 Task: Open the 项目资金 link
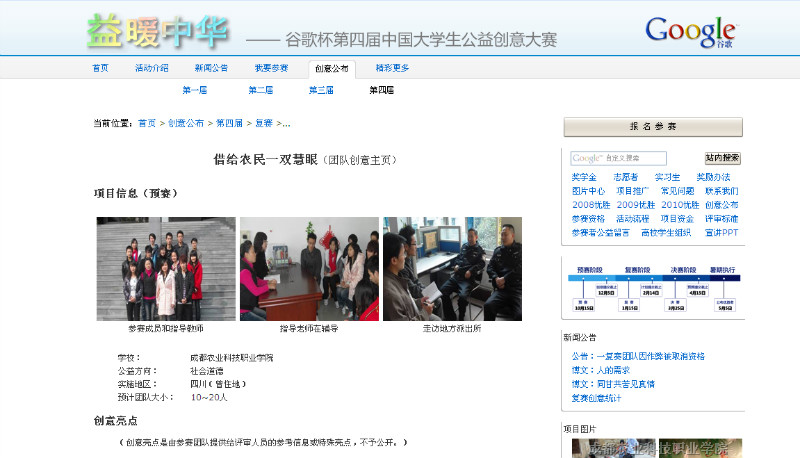[x=677, y=218]
